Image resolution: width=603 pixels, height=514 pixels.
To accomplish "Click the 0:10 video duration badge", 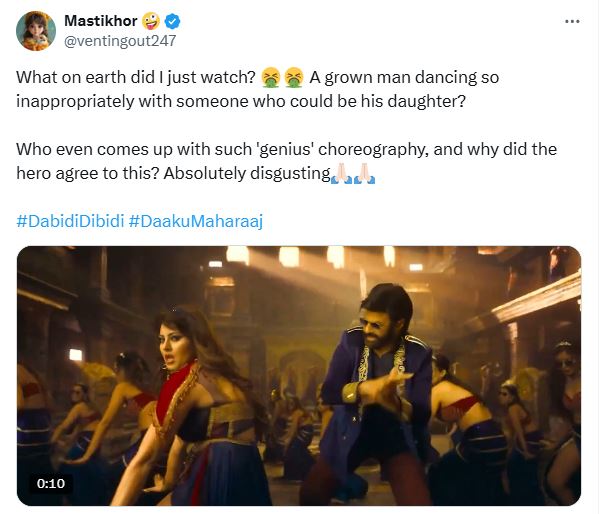I will pyautogui.click(x=50, y=484).
